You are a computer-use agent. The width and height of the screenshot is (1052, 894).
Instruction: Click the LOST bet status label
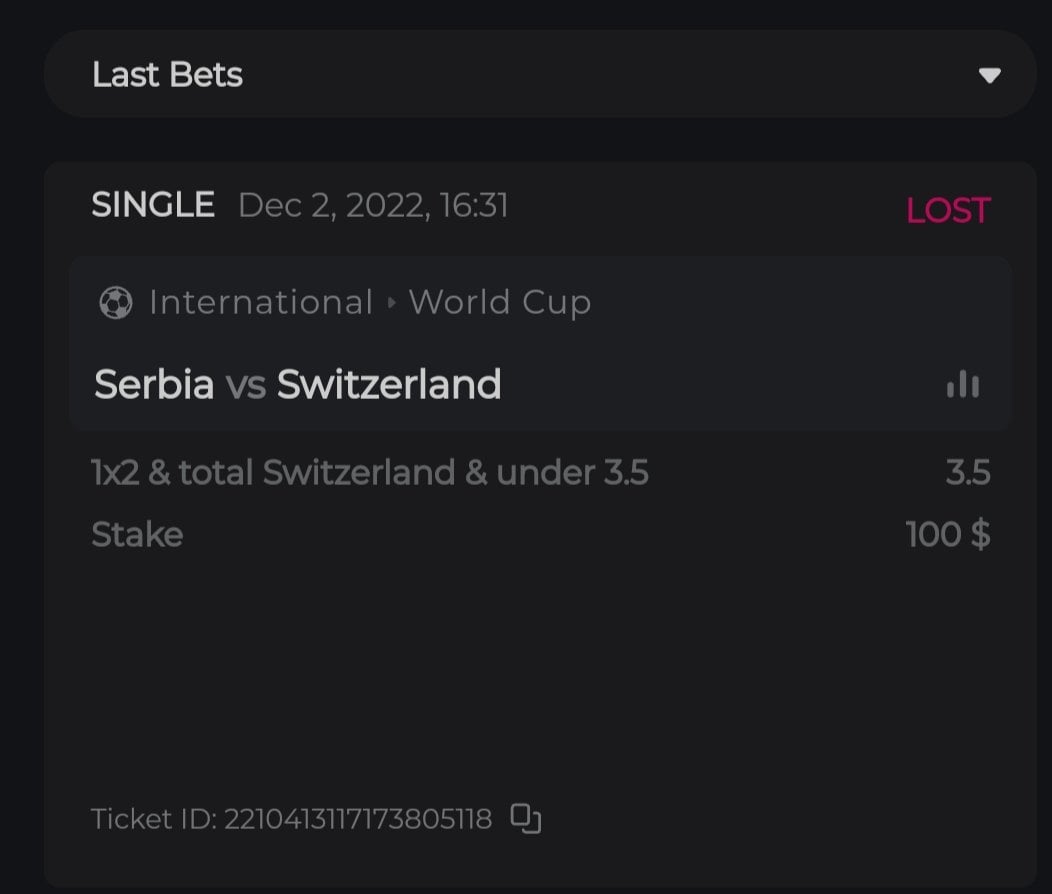coord(947,210)
